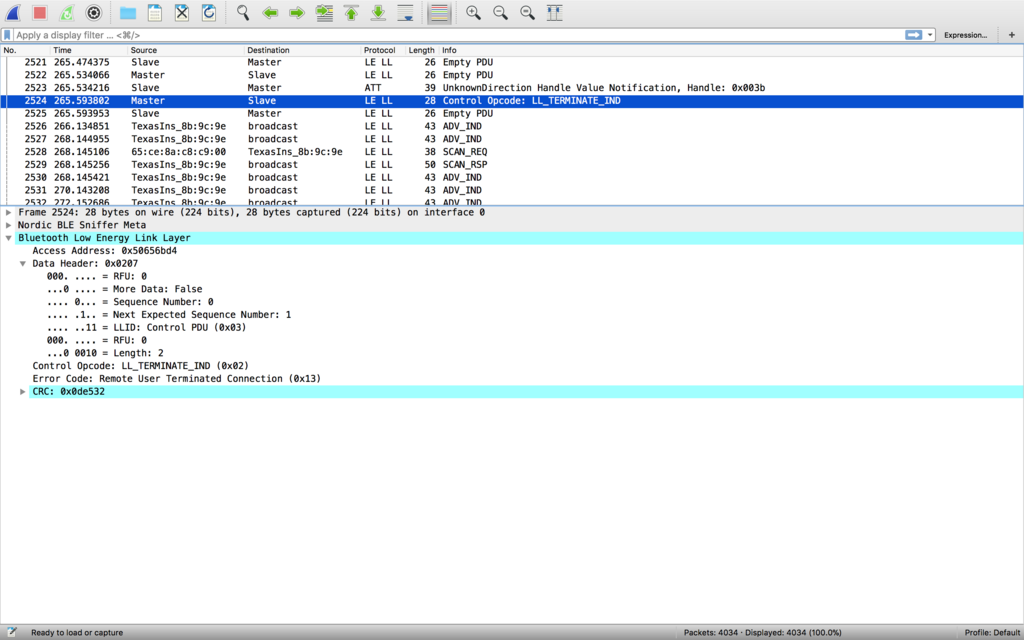Screen dimensions: 1024x640
Task: Select packet 2530 ADV_IND row
Action: coord(512,178)
